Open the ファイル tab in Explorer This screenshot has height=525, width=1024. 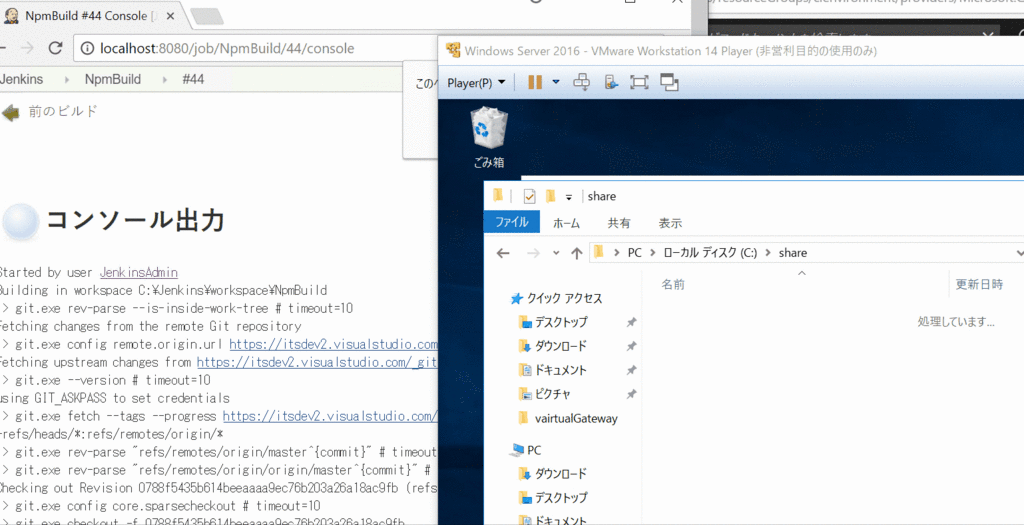[511, 222]
